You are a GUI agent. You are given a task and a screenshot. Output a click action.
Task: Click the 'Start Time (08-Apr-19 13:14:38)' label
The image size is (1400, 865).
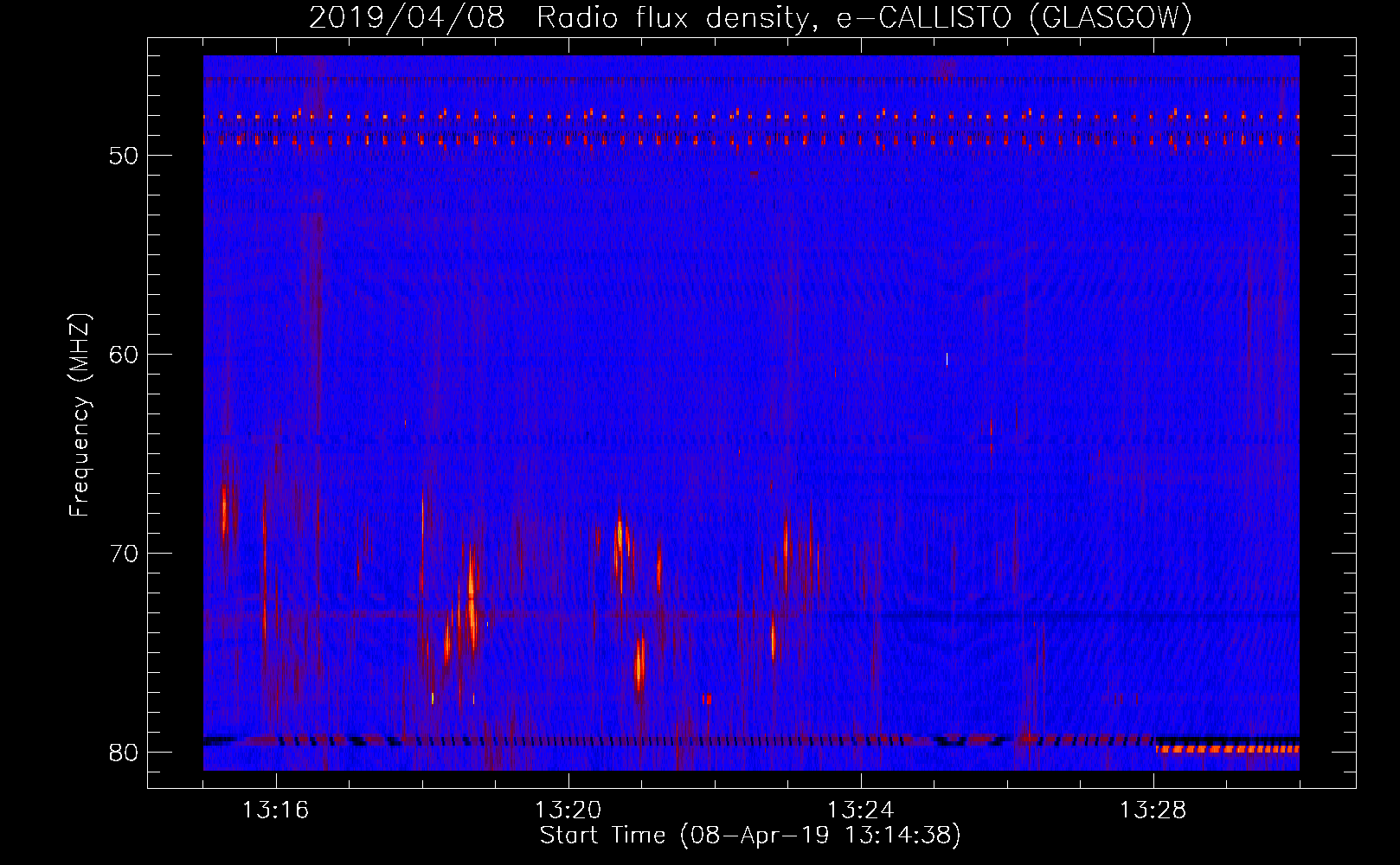pyautogui.click(x=750, y=836)
